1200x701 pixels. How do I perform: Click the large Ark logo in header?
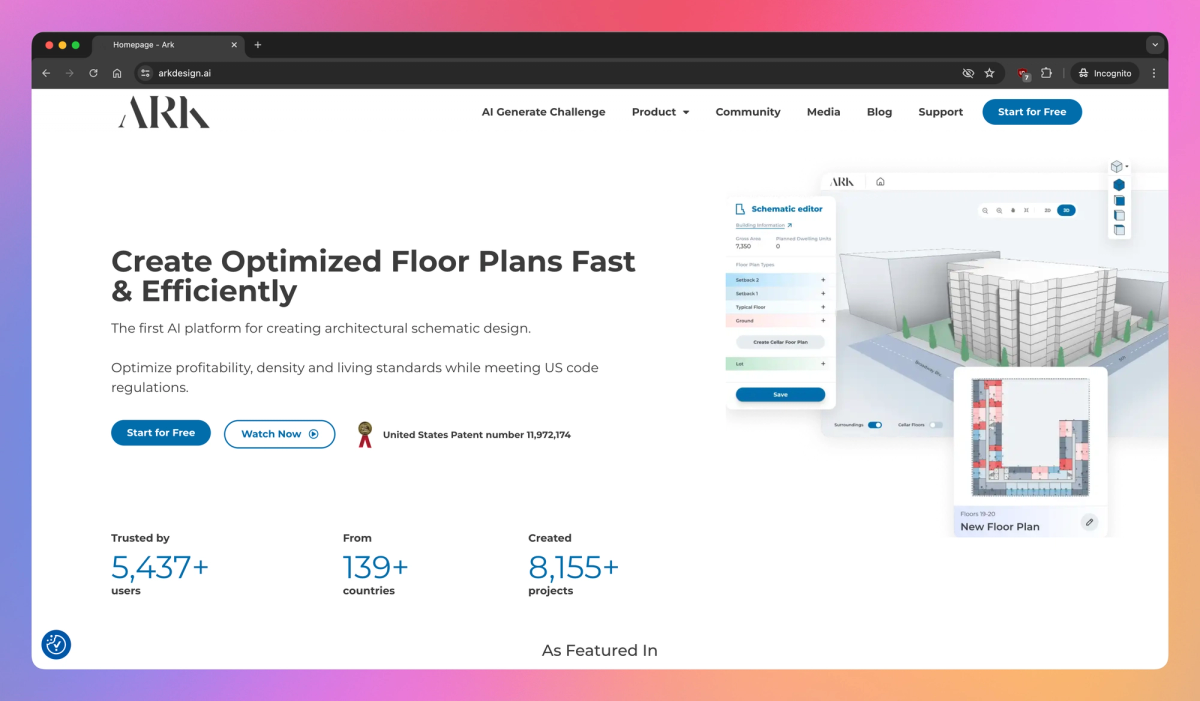[x=164, y=113]
